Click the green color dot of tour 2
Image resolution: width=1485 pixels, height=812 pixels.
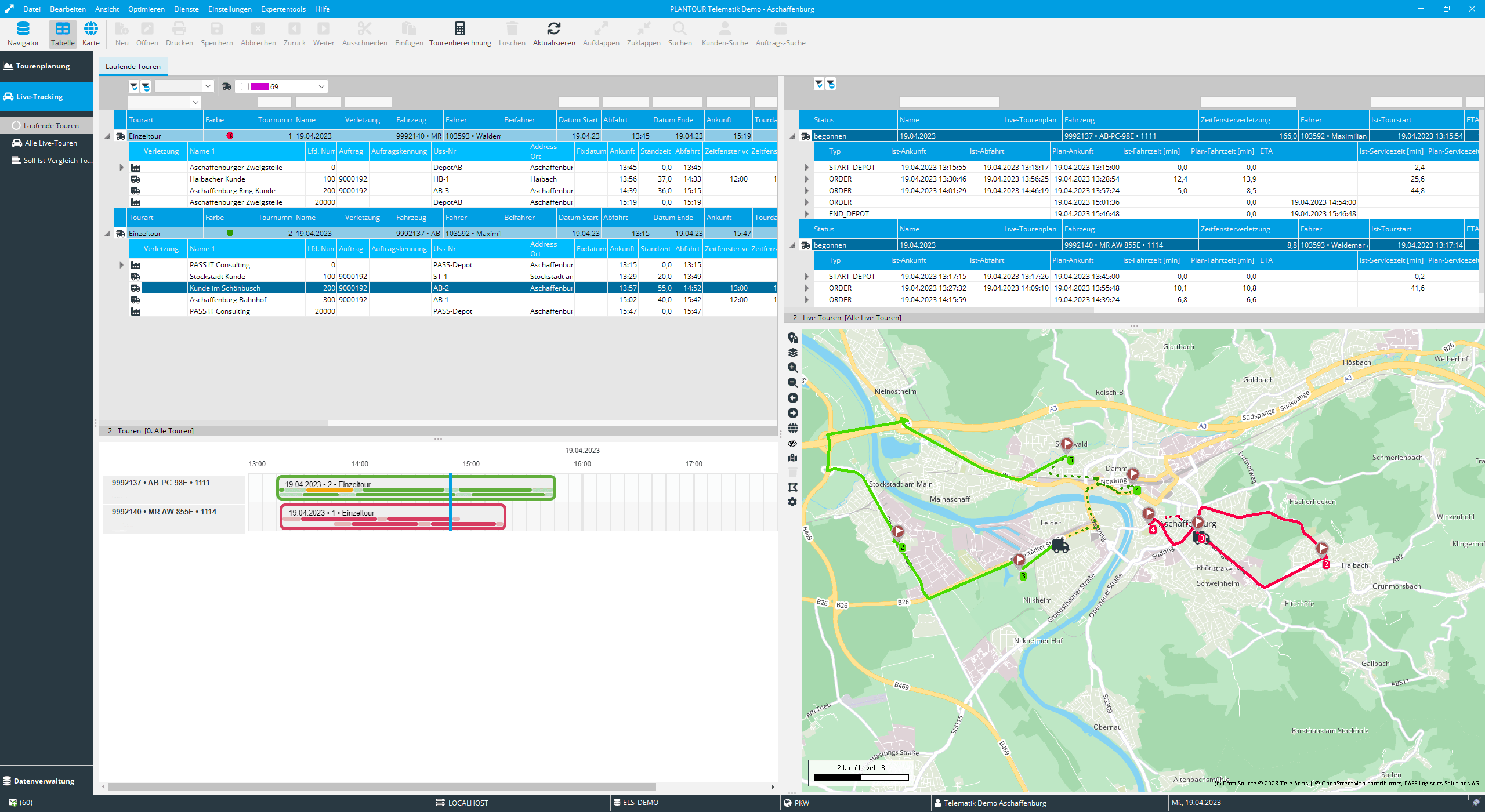click(230, 233)
